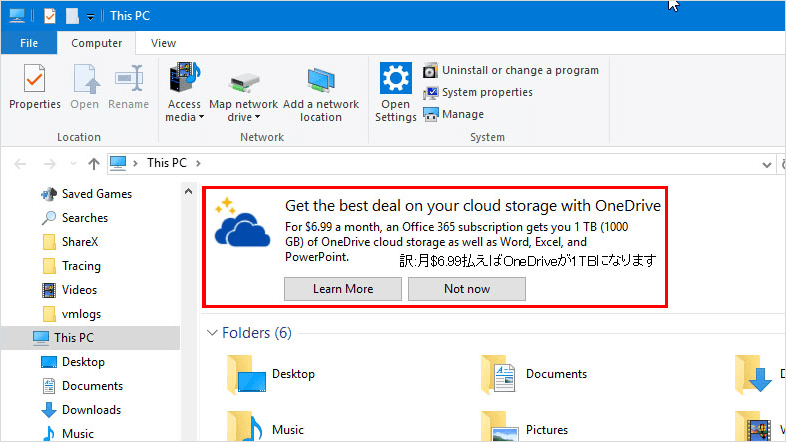786x442 pixels.
Task: Click the Quick Access properties checkmark icon
Action: tap(50, 16)
